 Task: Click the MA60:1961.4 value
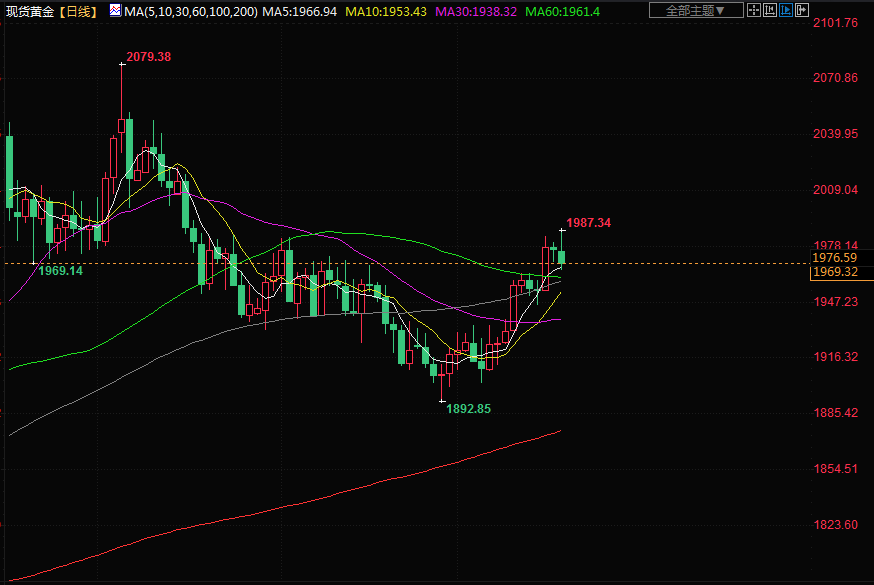[x=562, y=12]
